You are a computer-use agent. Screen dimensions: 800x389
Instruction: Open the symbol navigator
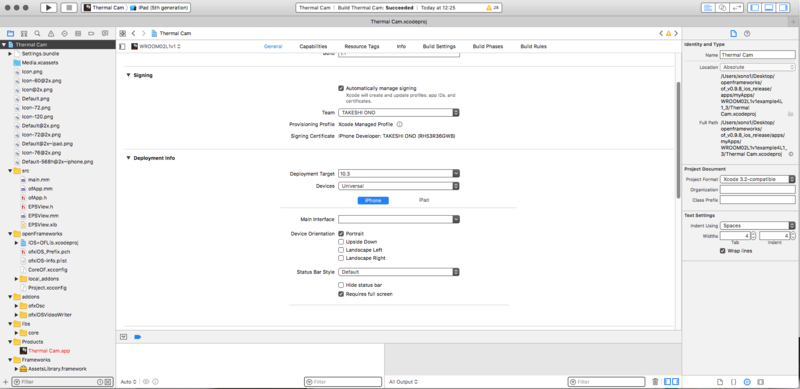pos(24,33)
